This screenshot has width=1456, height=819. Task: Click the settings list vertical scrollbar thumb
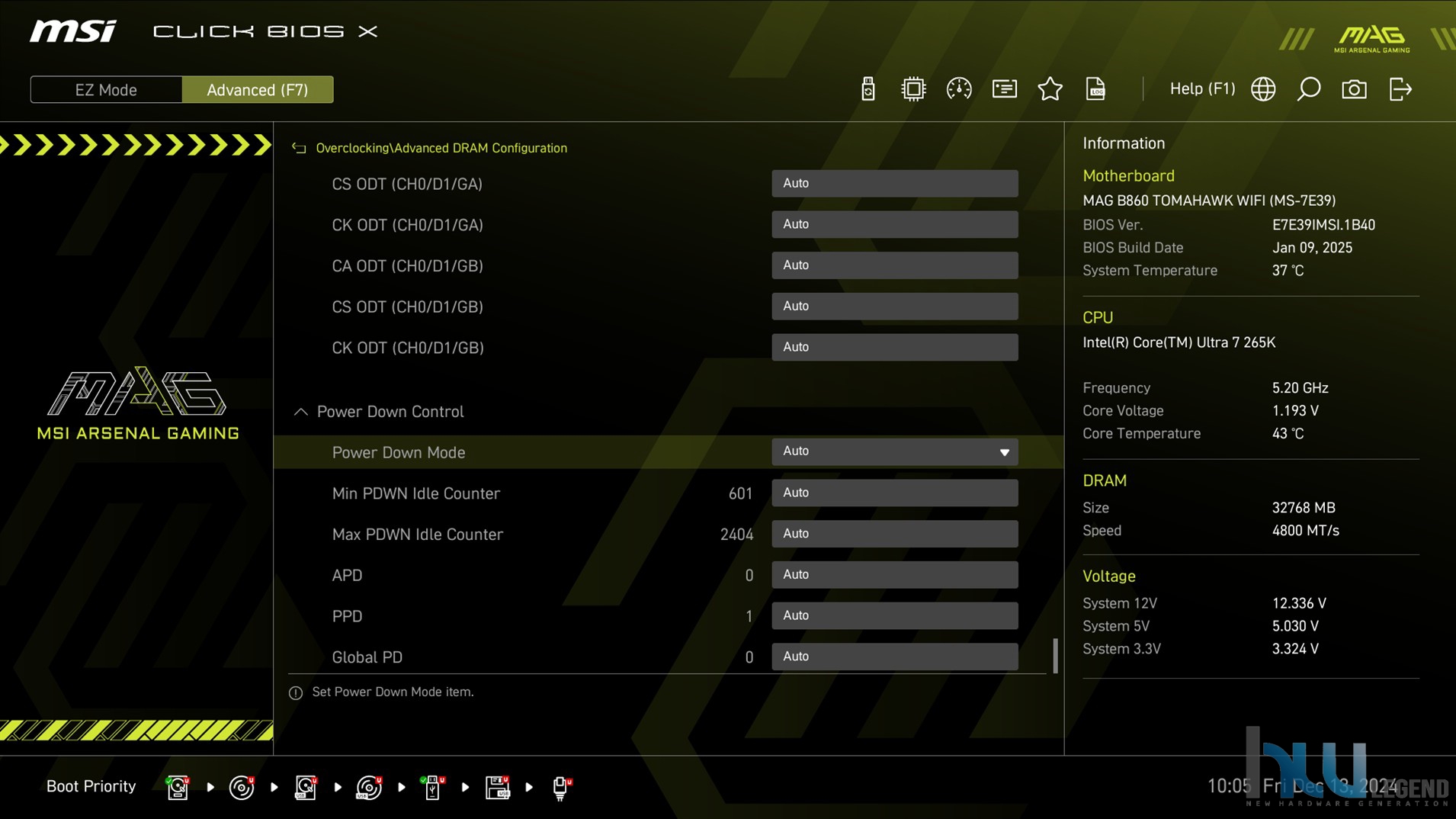(1055, 656)
